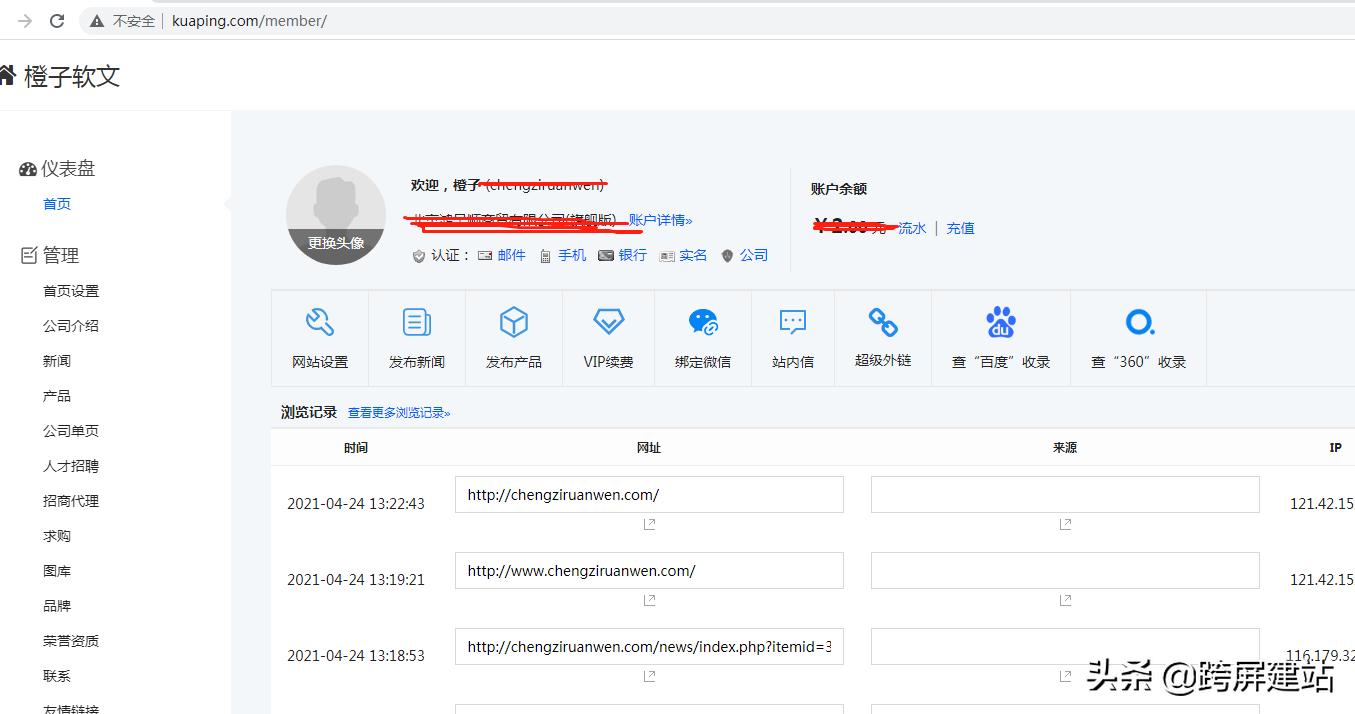
Task: Open the 发布产品 cube icon
Action: point(514,322)
